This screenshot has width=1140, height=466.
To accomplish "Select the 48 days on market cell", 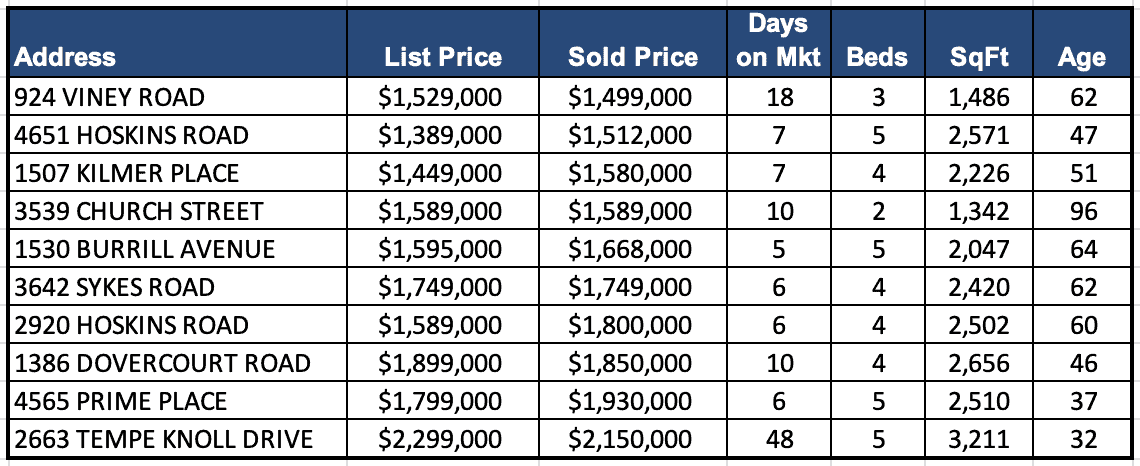I will (778, 439).
